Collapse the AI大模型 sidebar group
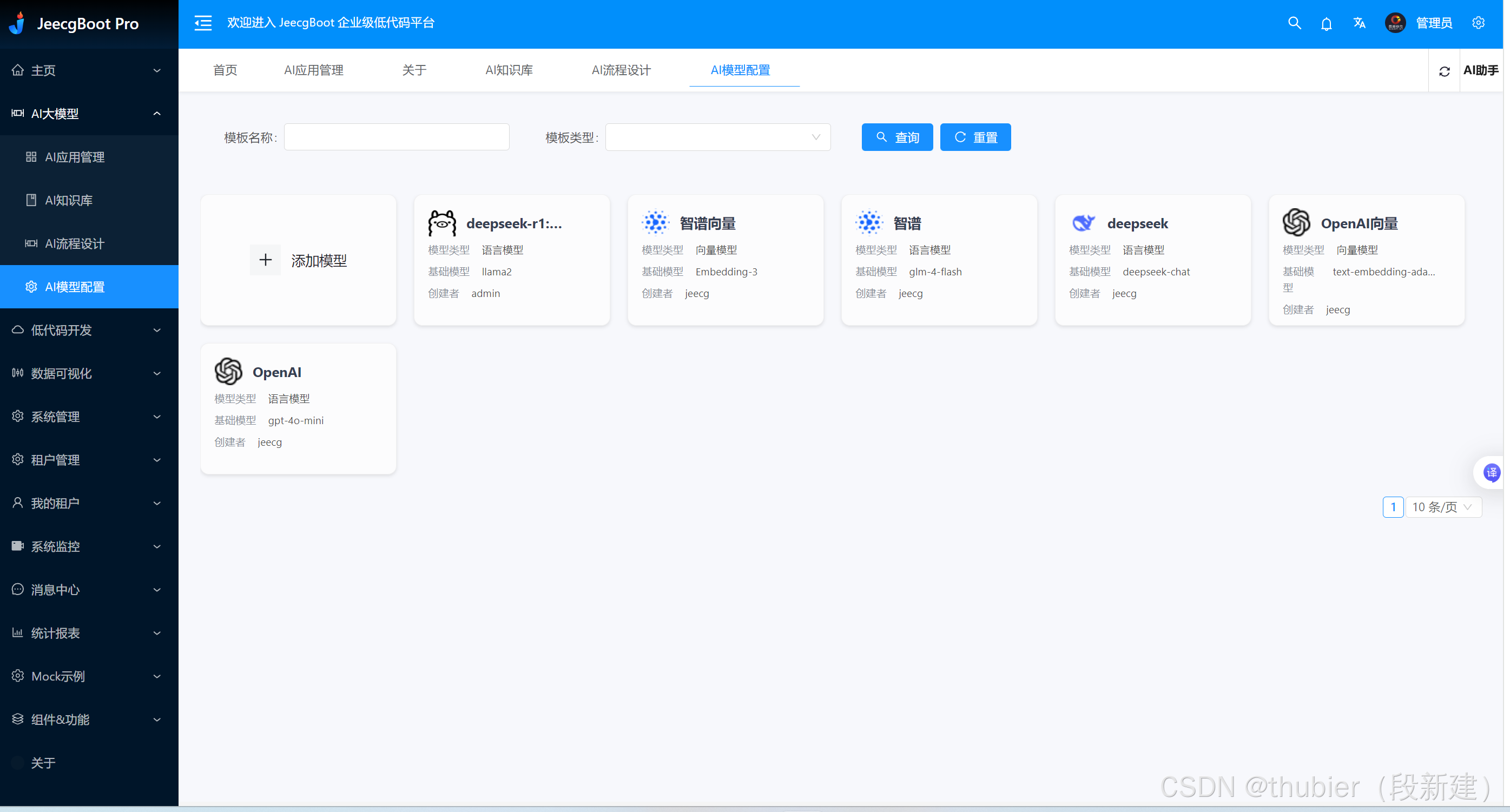 point(88,114)
